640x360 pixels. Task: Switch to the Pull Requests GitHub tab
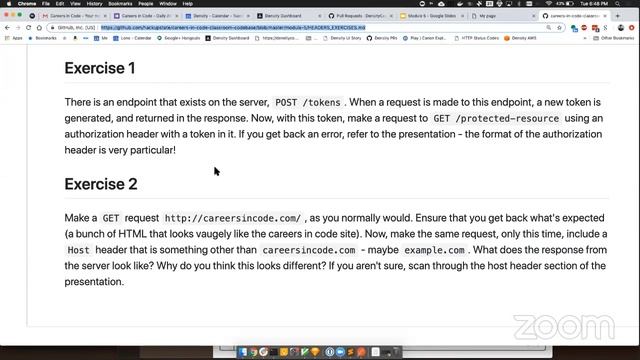click(360, 16)
